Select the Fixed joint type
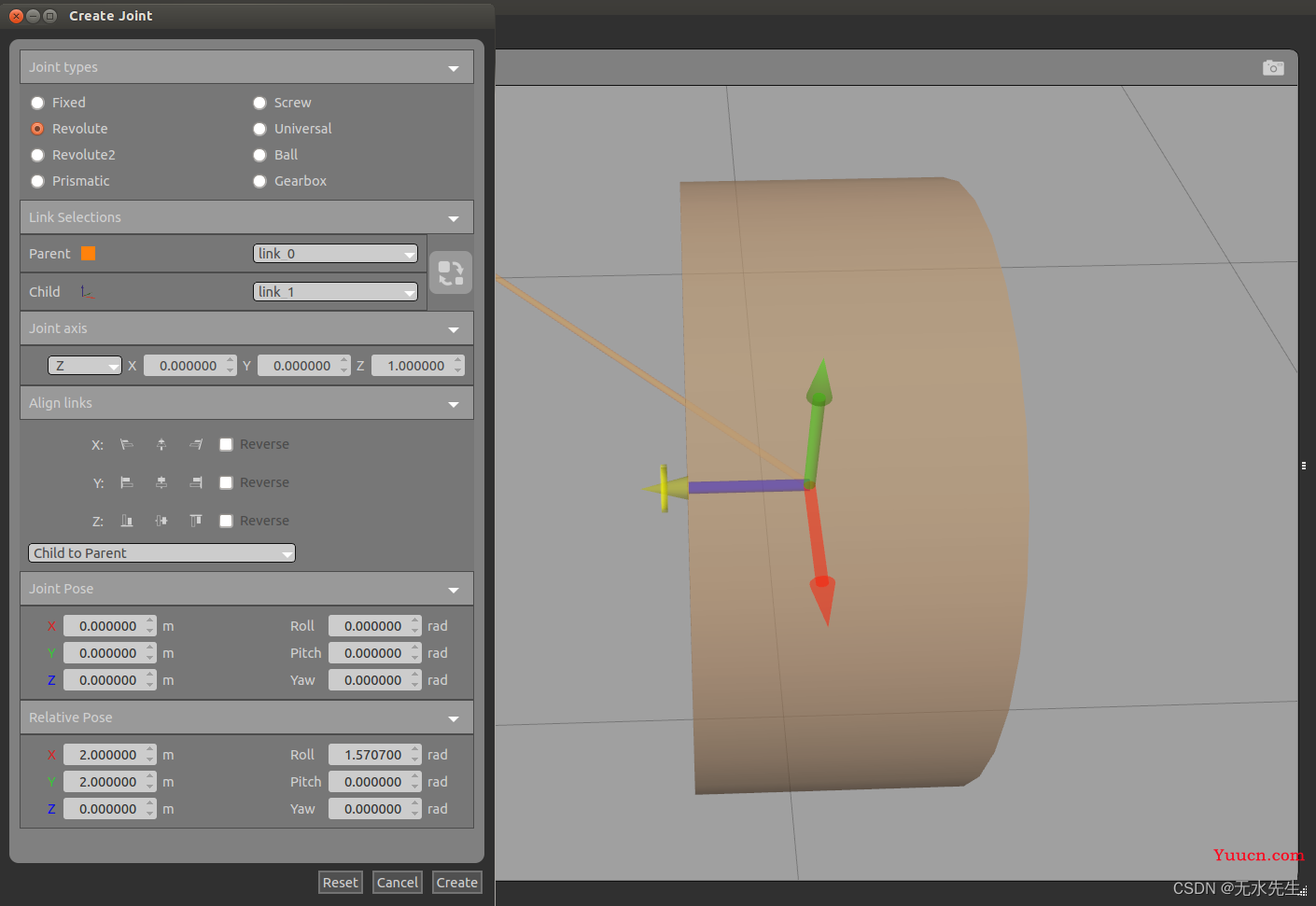Viewport: 1316px width, 906px height. click(x=37, y=103)
